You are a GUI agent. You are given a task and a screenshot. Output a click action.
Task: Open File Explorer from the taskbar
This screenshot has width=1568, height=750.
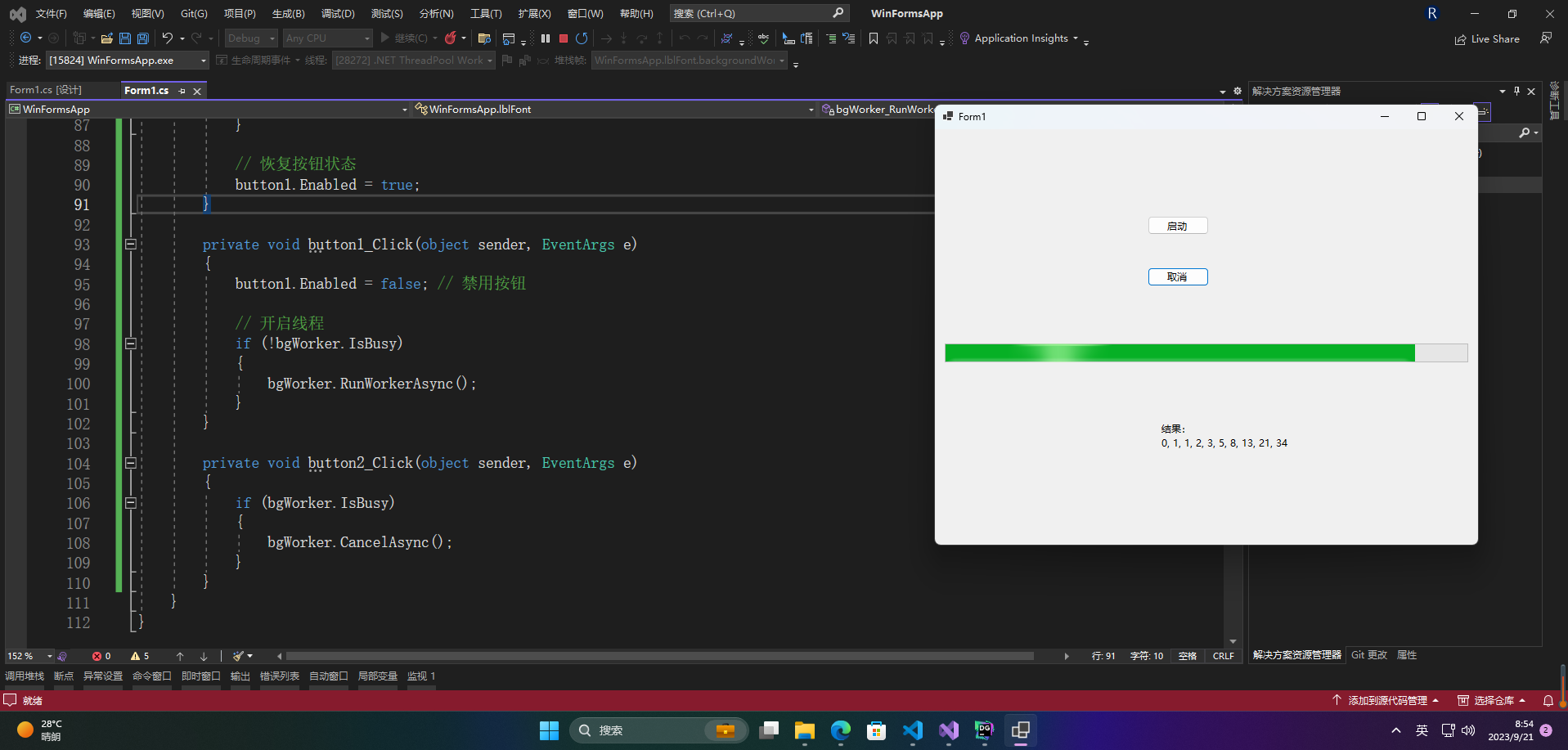[x=804, y=730]
